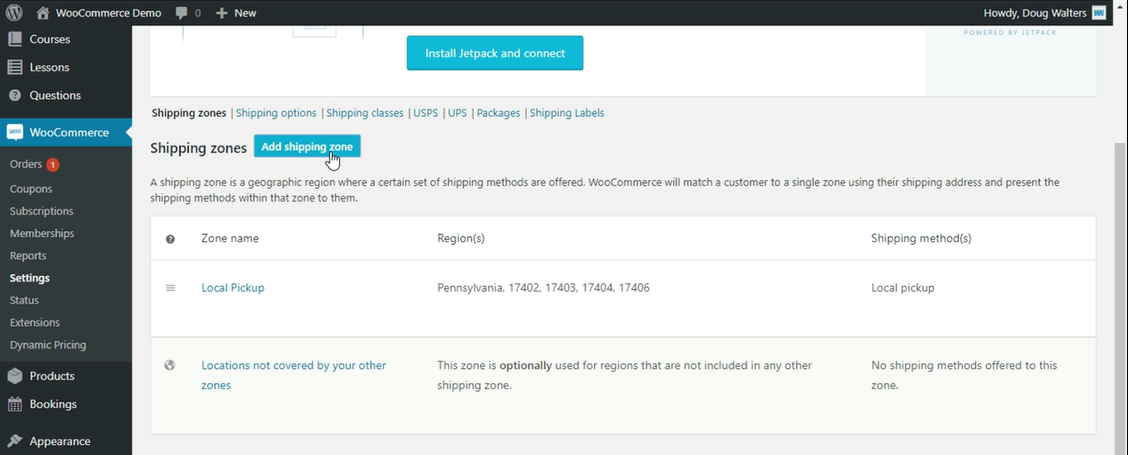Screen dimensions: 1128x455
Task: Switch to Shipping classes sub-tab
Action: (365, 113)
